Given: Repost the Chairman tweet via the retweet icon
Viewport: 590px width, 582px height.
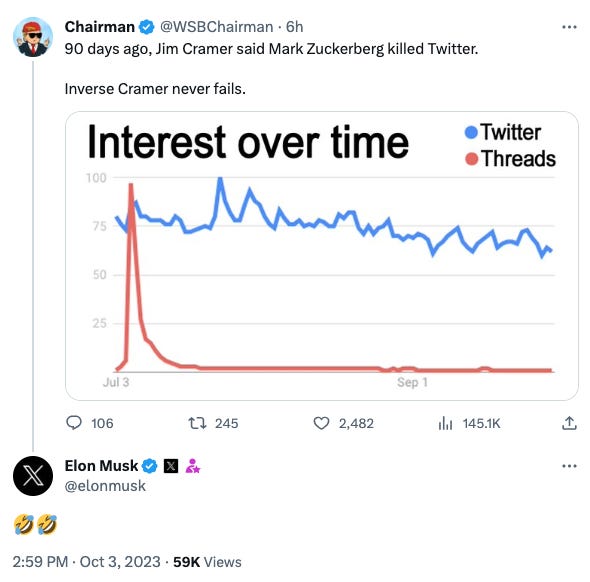Looking at the screenshot, I should pos(198,423).
